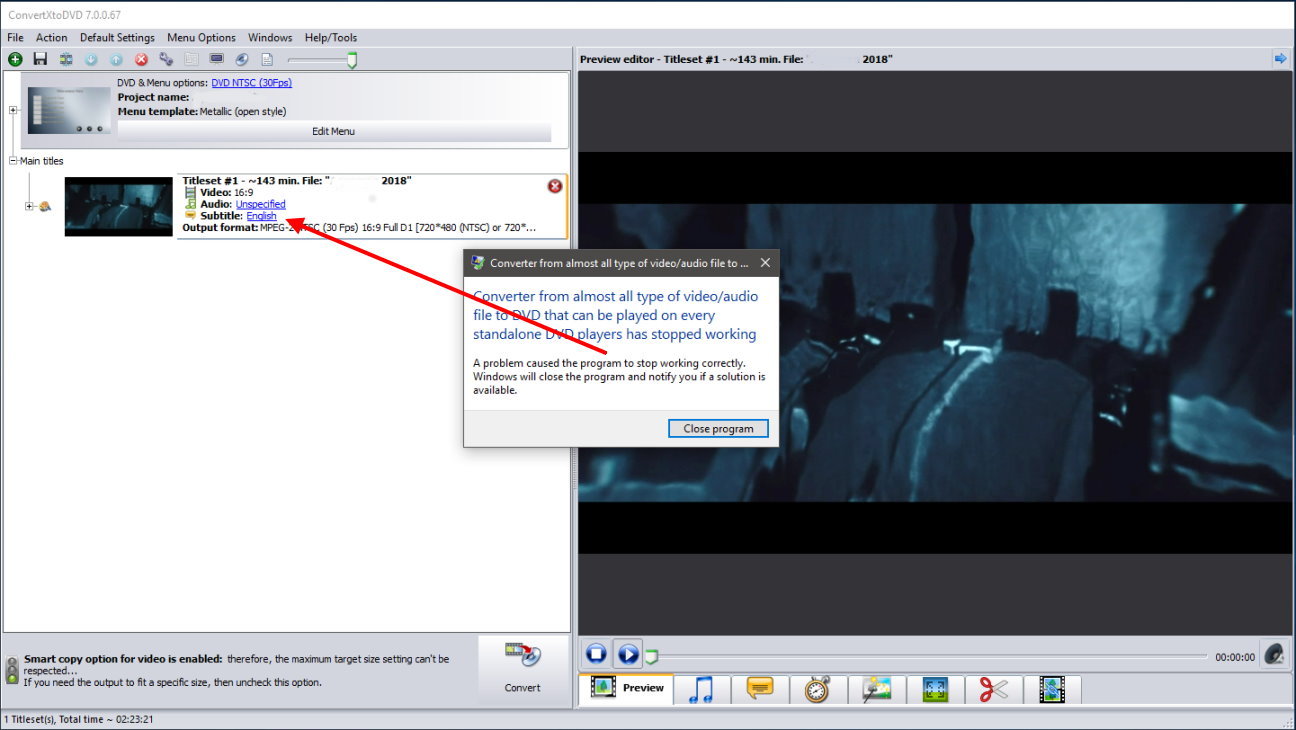The image size is (1296, 730).
Task: Click the blue move up arrow icon
Action: (116, 60)
